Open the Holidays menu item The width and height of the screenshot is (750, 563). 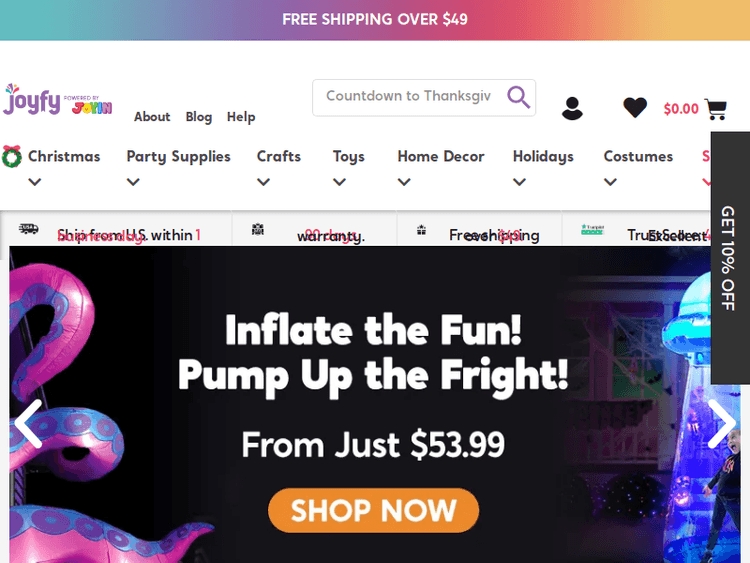[543, 156]
